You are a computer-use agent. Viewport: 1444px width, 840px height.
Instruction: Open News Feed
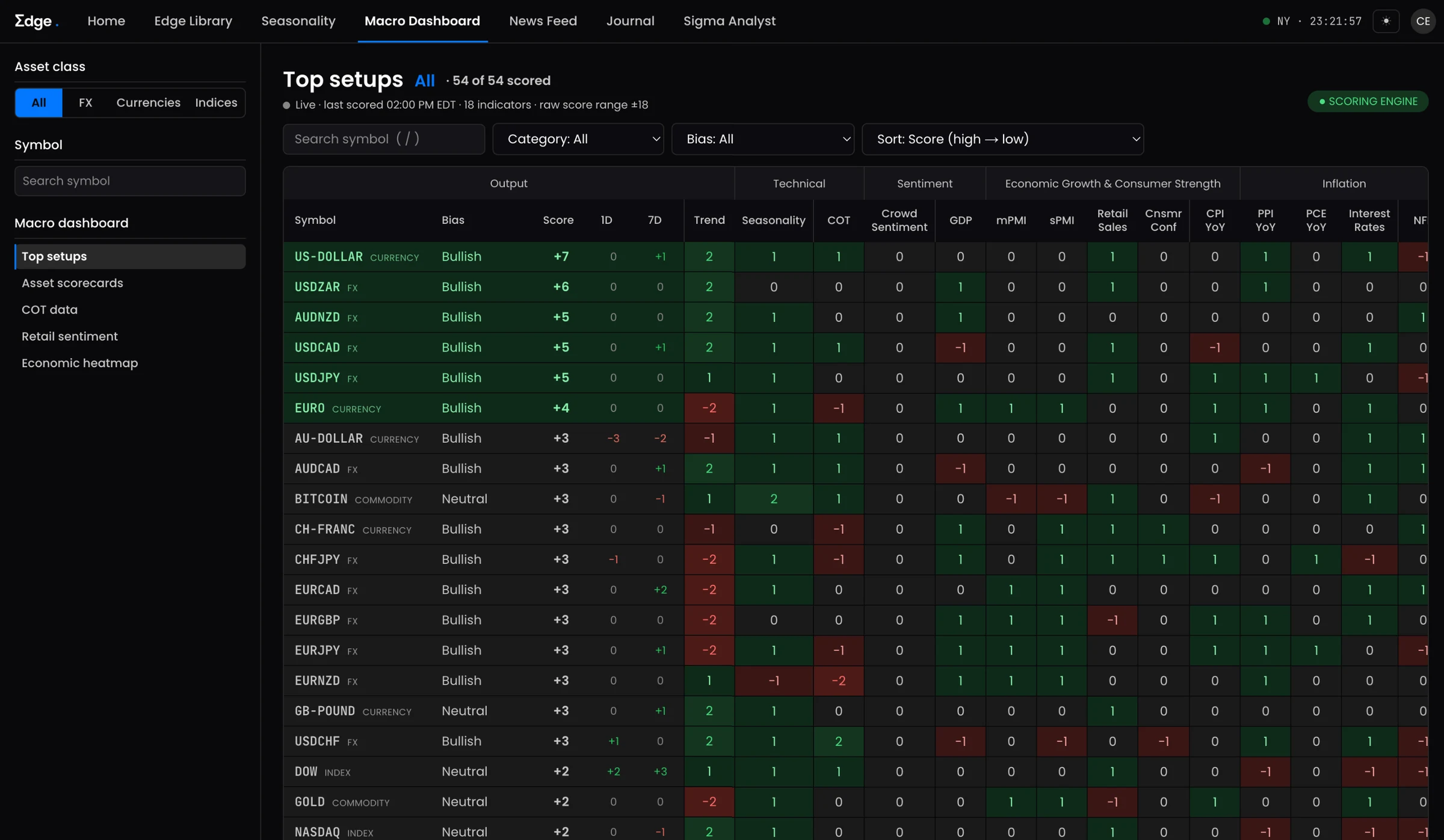(543, 21)
